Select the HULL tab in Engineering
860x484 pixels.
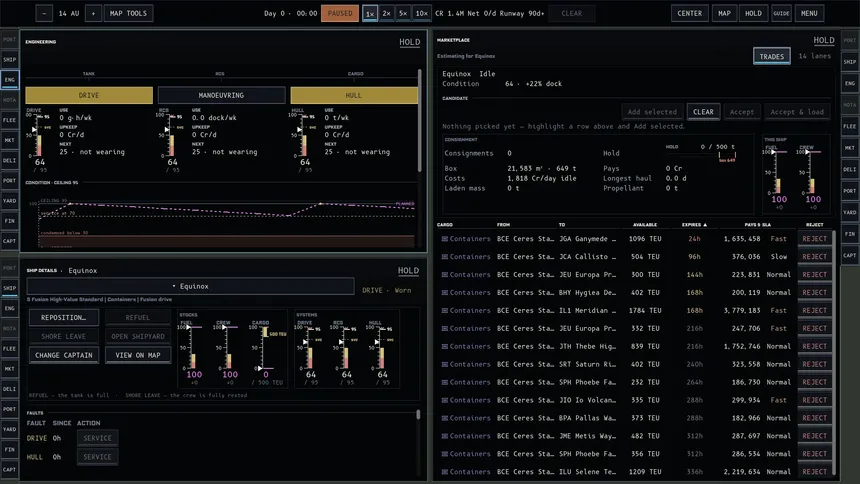click(x=354, y=95)
